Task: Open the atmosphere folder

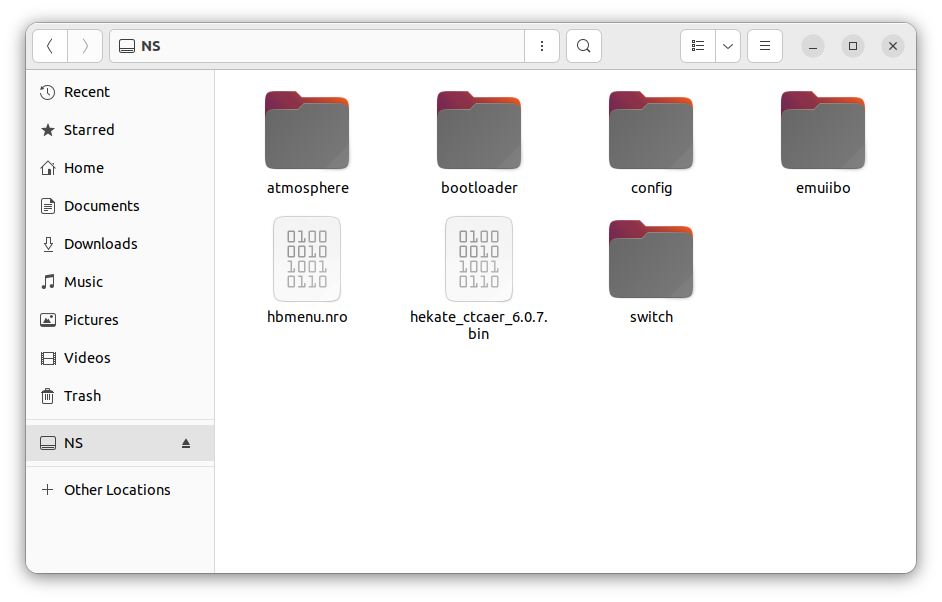Action: point(307,130)
